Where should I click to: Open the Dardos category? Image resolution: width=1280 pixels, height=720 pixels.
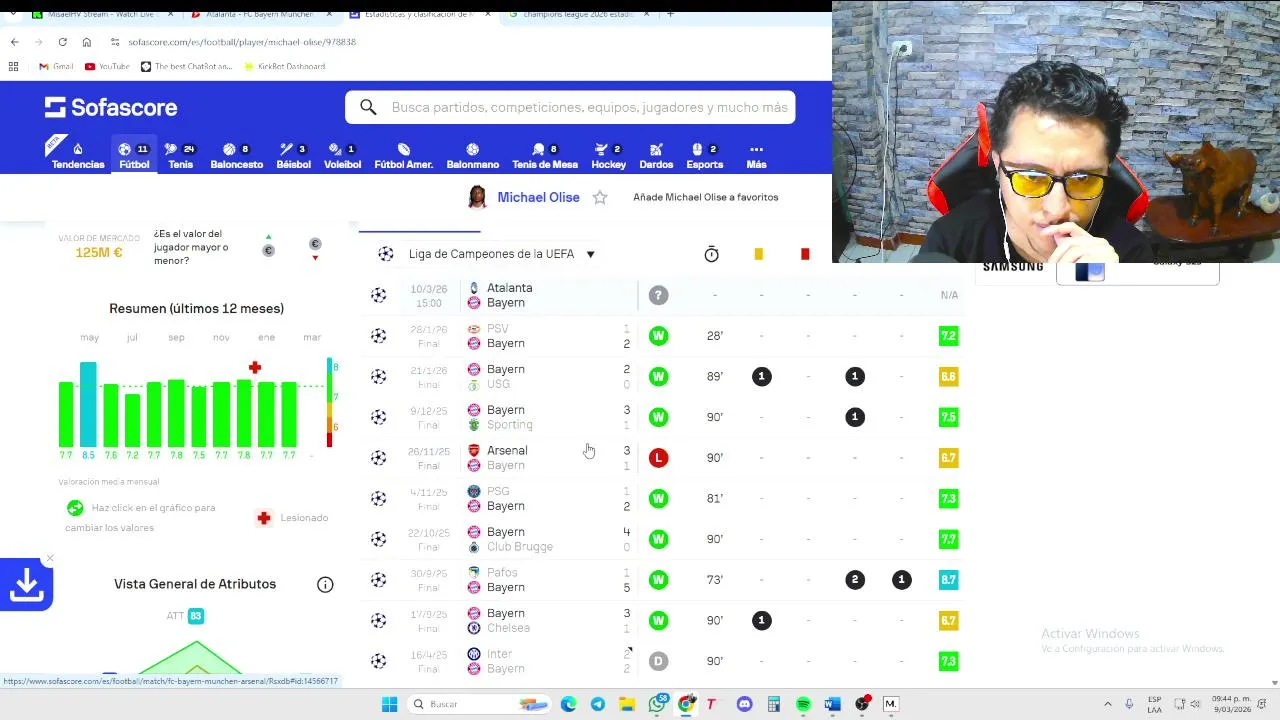tap(656, 155)
